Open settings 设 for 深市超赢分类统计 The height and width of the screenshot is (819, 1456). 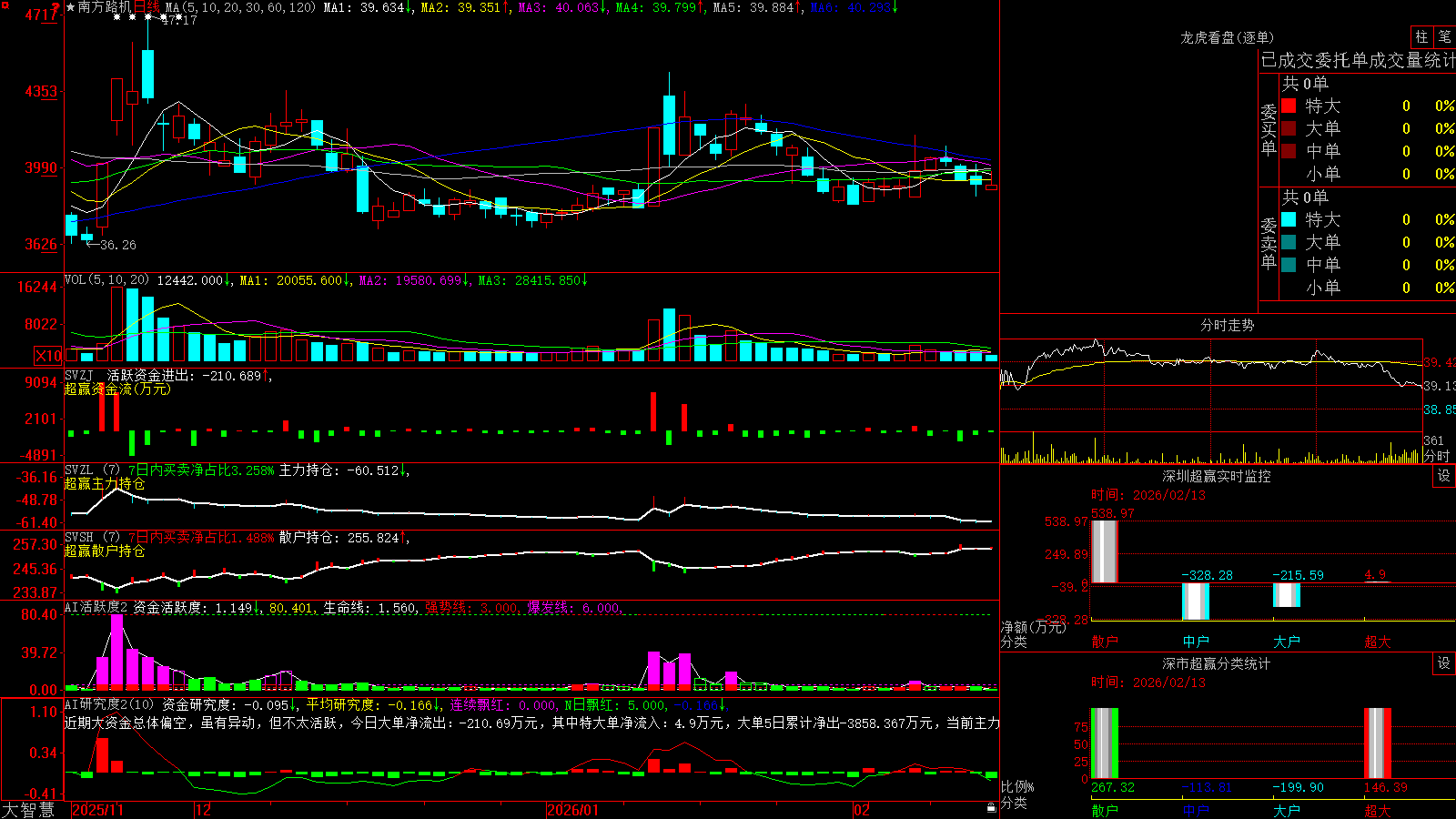(x=1444, y=663)
